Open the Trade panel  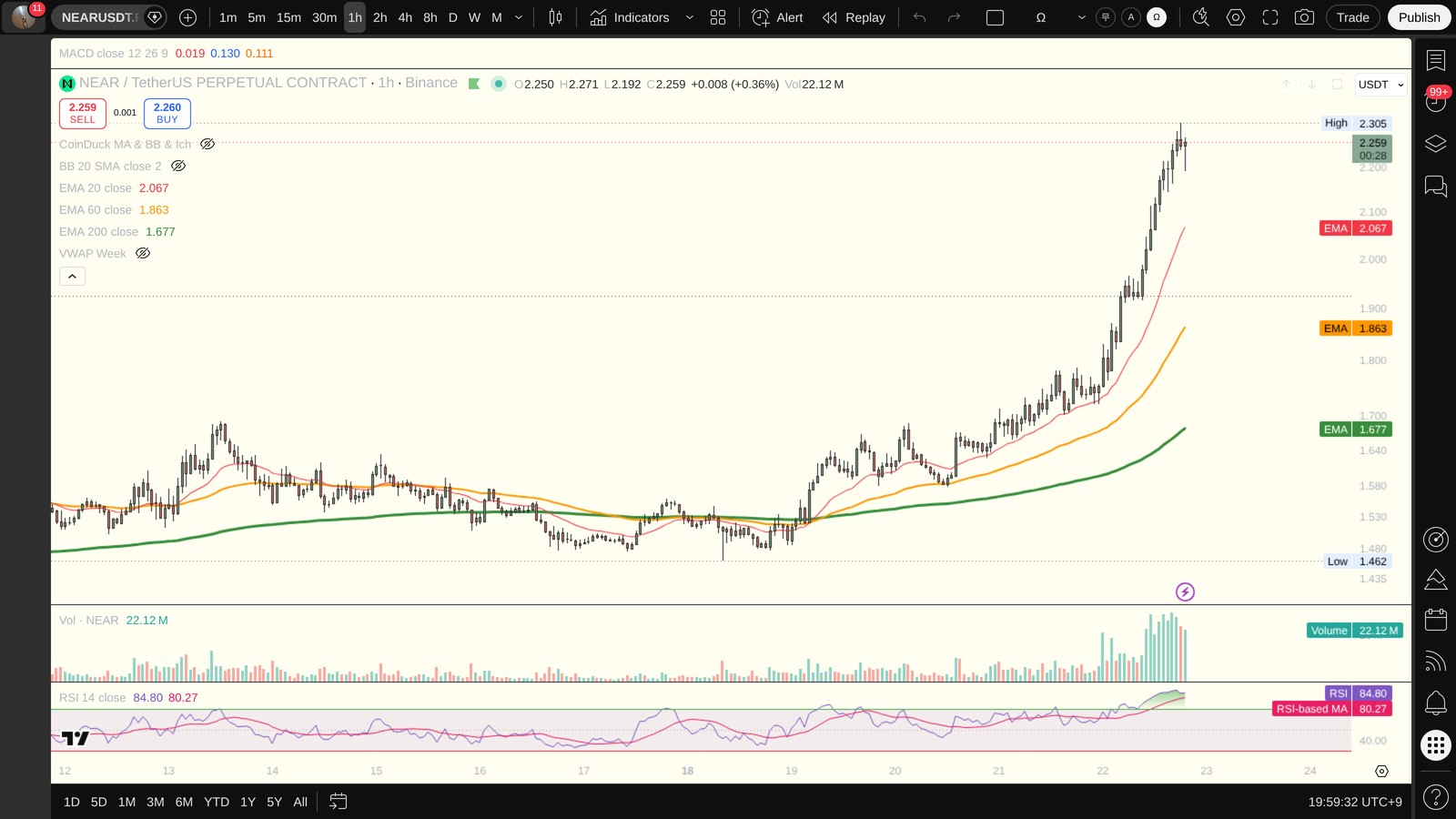[x=1353, y=17]
